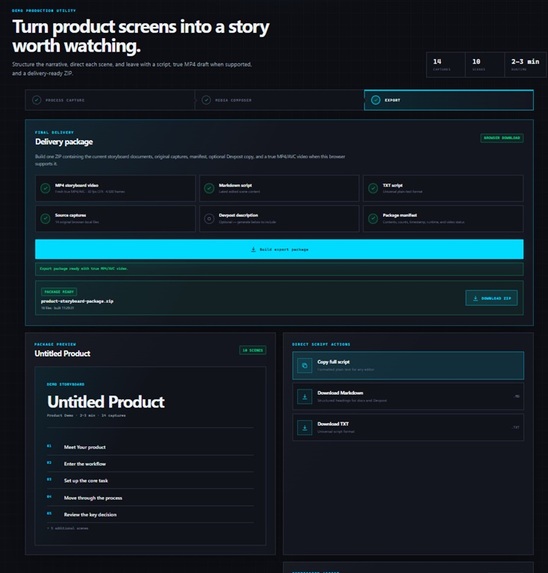Click the Direct Script Actions label
This screenshot has width=548, height=573.
click(x=321, y=344)
